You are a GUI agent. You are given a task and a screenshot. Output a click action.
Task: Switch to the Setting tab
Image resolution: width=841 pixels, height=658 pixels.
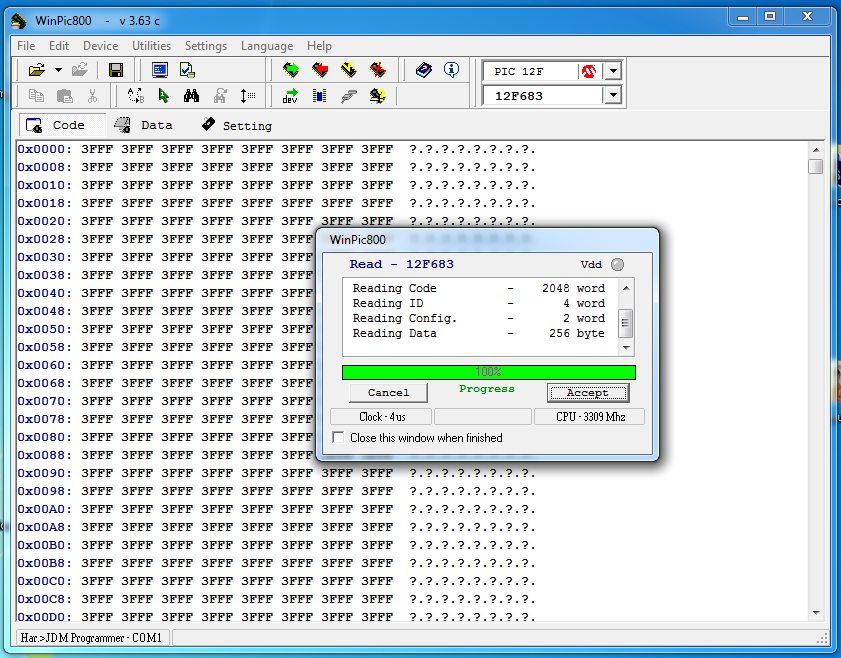tap(238, 125)
